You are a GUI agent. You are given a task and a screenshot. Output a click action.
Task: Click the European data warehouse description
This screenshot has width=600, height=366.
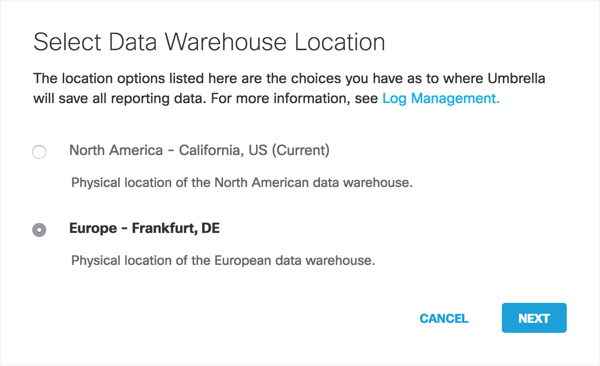click(x=223, y=260)
